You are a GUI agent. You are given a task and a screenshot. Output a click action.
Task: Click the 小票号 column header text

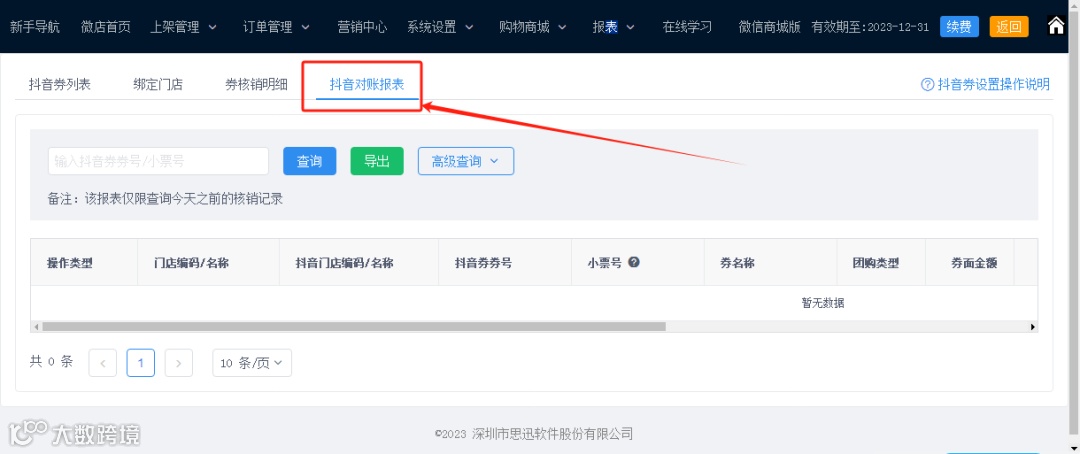[x=605, y=262]
